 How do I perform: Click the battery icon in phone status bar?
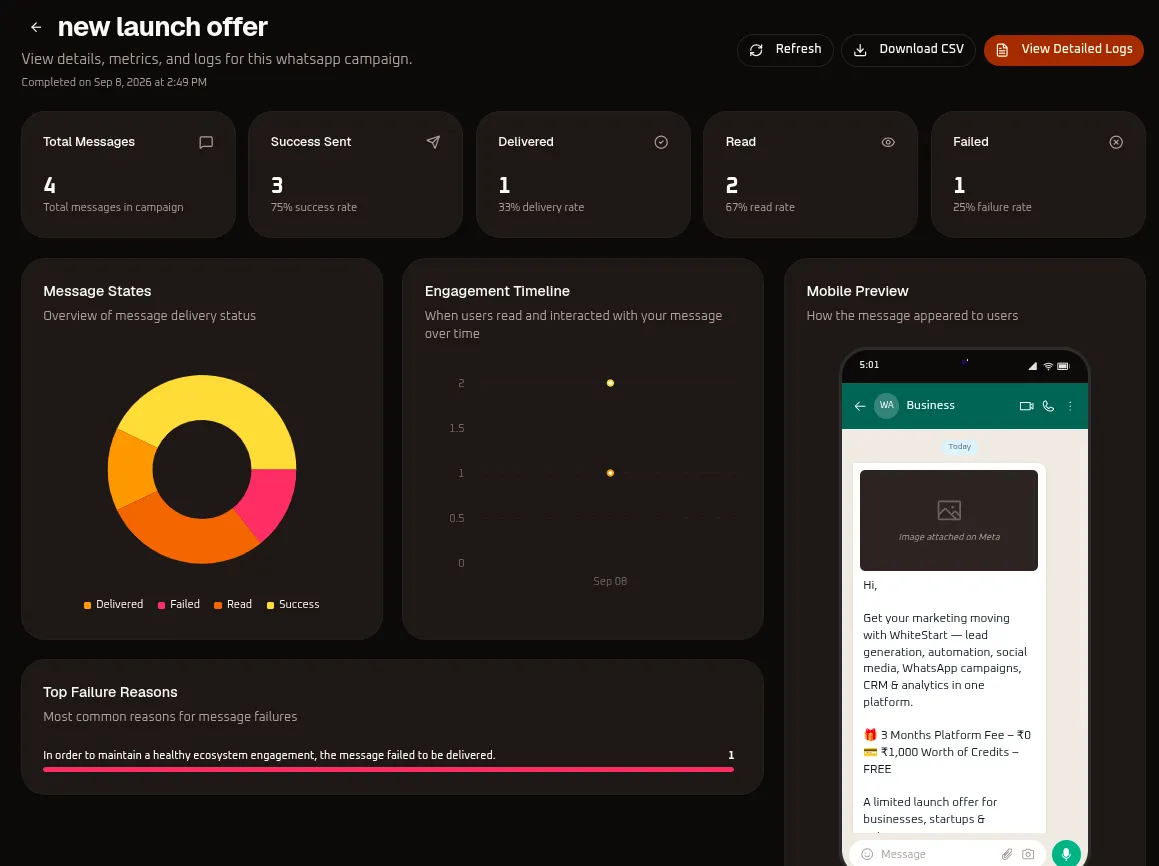[1063, 366]
